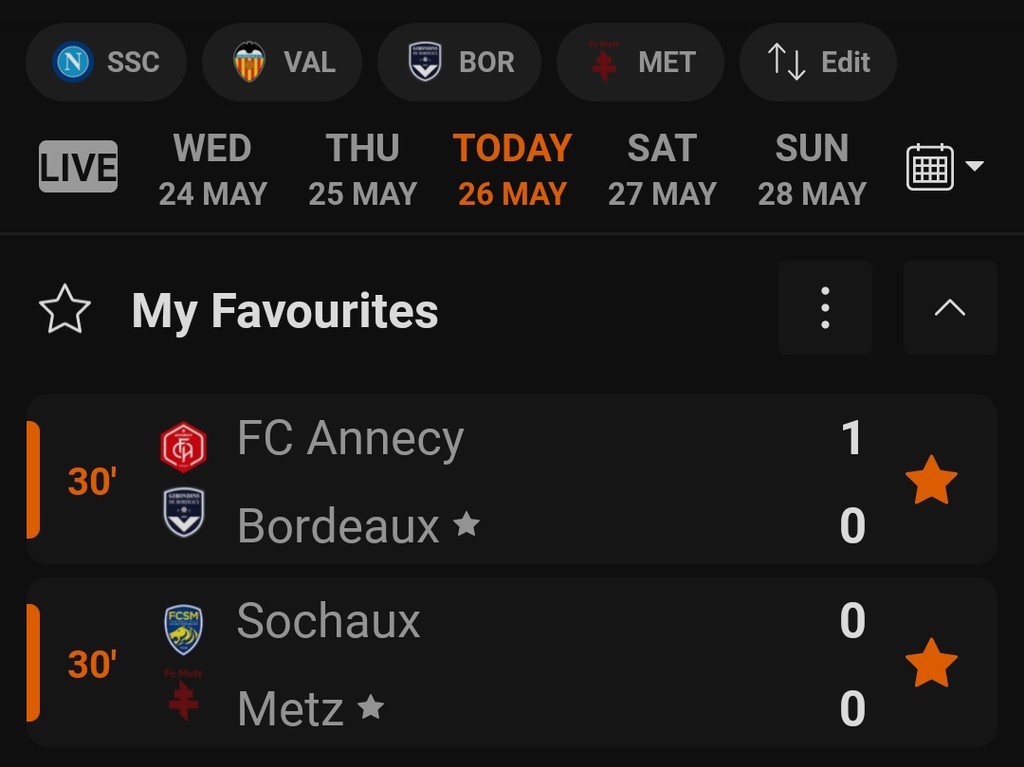This screenshot has width=1024, height=767.
Task: Open the My Favourites three-dot menu
Action: click(825, 308)
